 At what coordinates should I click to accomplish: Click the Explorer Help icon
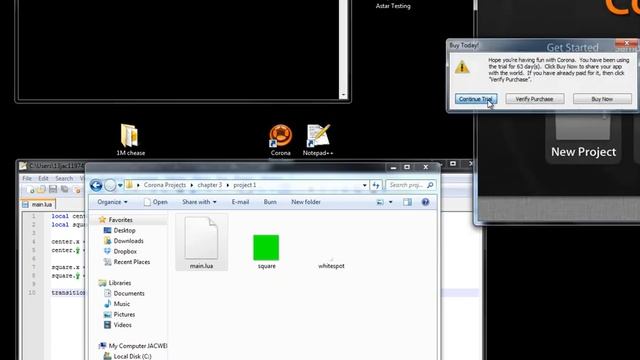point(425,202)
